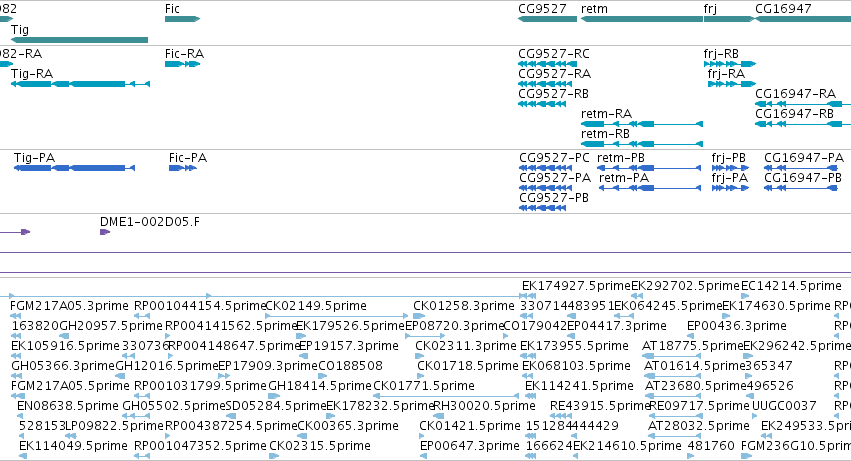Screen dimensions: 851x461
Task: Click the Fic gene bar
Action: (x=182, y=19)
